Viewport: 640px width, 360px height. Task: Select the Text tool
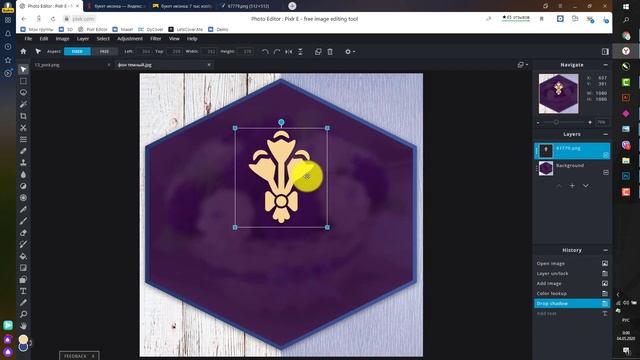point(23,291)
